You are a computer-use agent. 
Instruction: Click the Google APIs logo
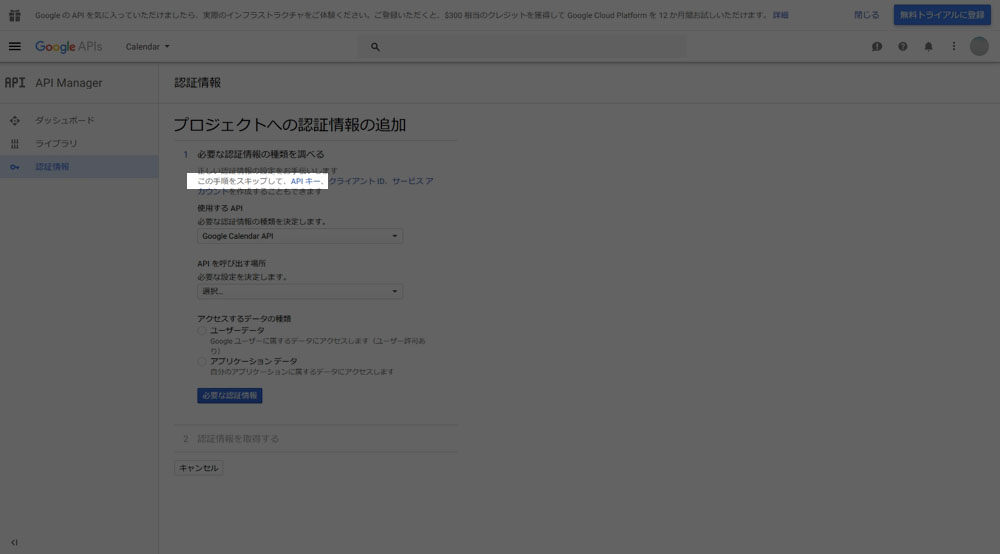pos(68,47)
